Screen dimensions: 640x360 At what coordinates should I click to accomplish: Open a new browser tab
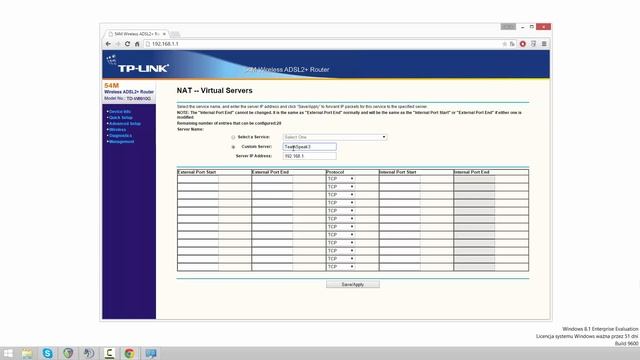175,34
